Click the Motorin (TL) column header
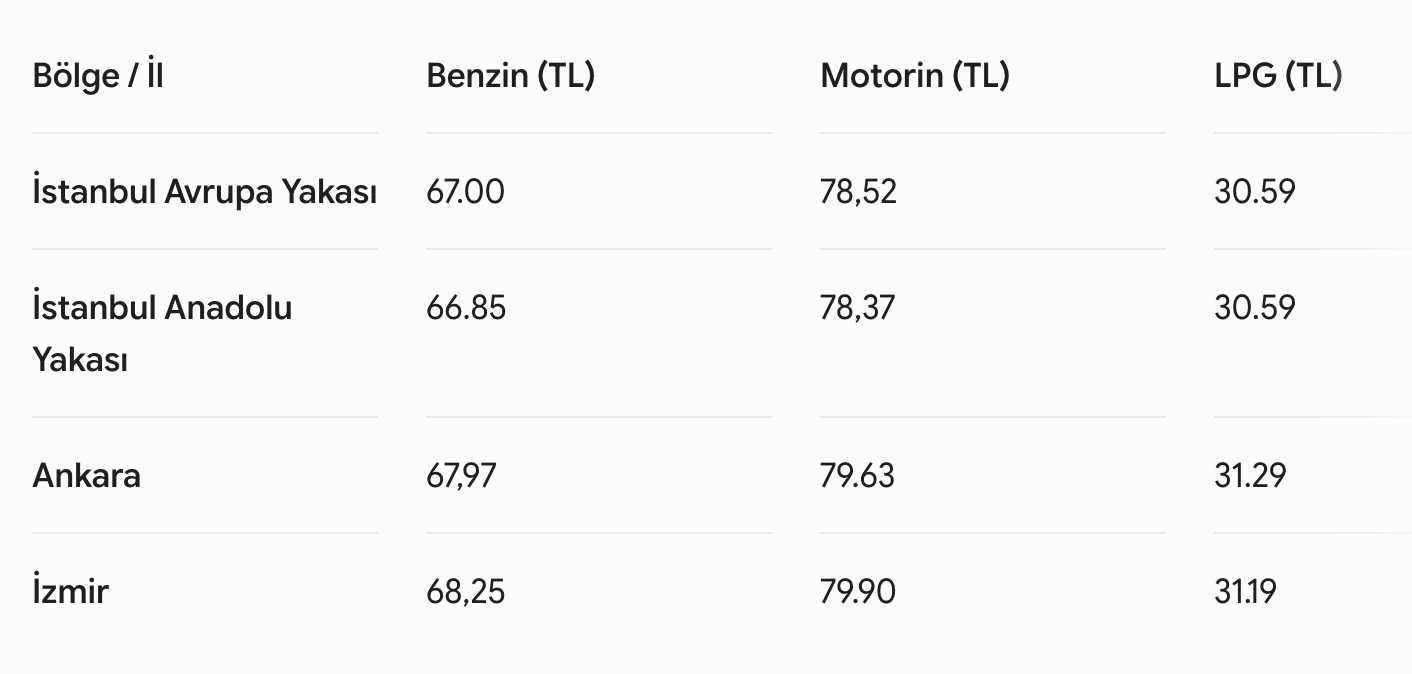Screen dimensions: 1412x674 coord(915,76)
